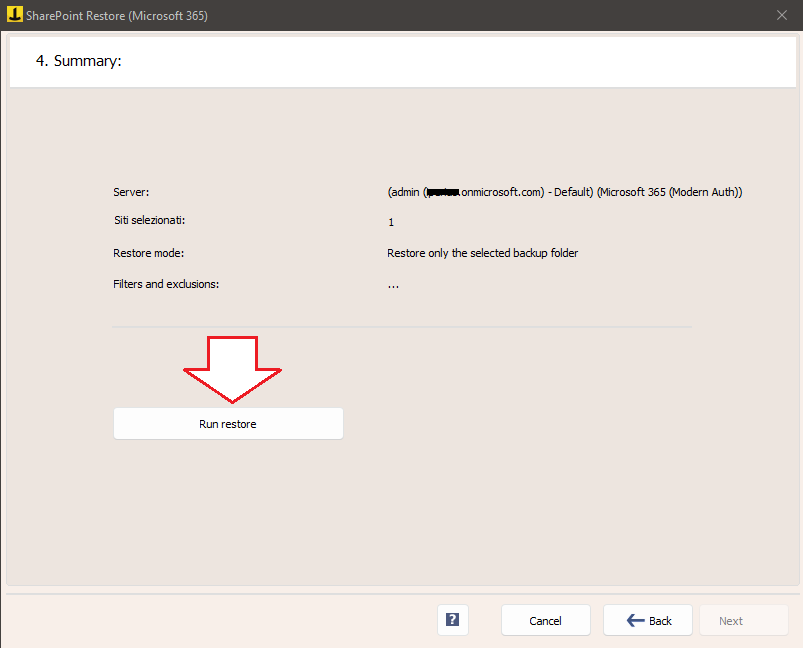Click the selected sites count '1'
This screenshot has width=803, height=648.
pyautogui.click(x=391, y=222)
